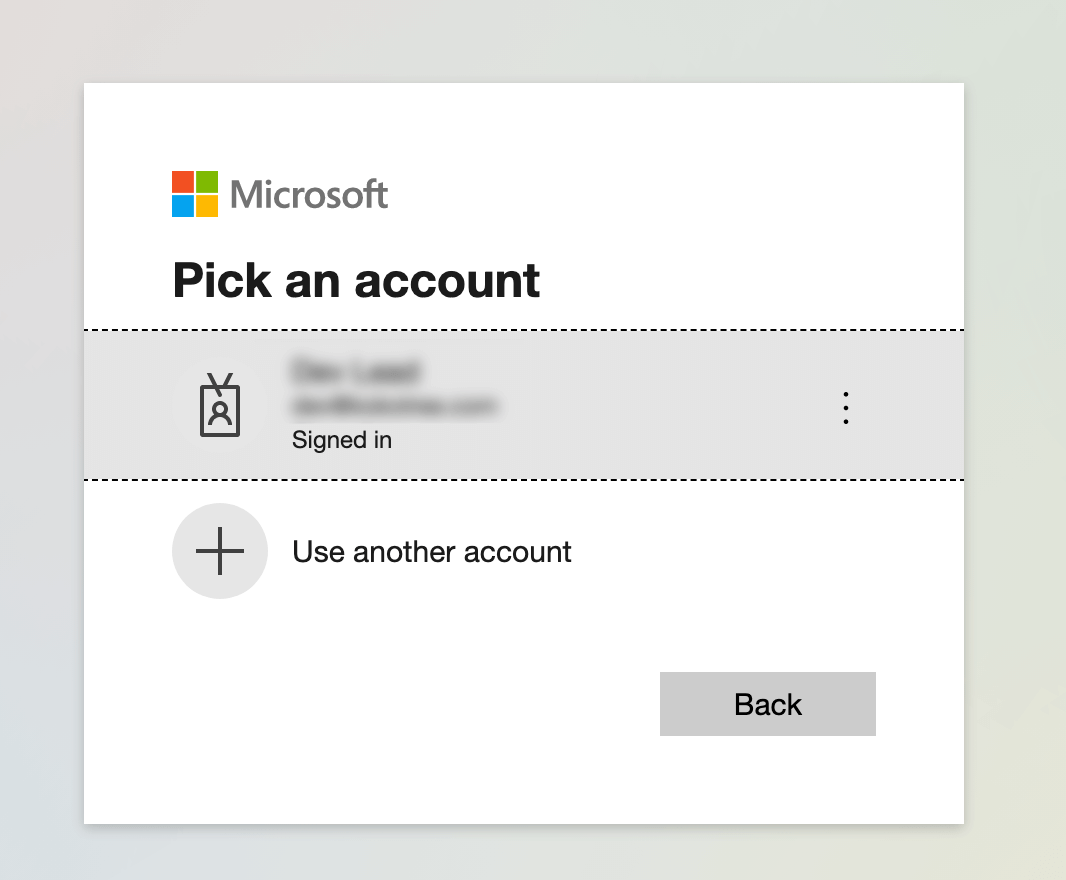Click the Microsoft four-square logo

tap(195, 194)
